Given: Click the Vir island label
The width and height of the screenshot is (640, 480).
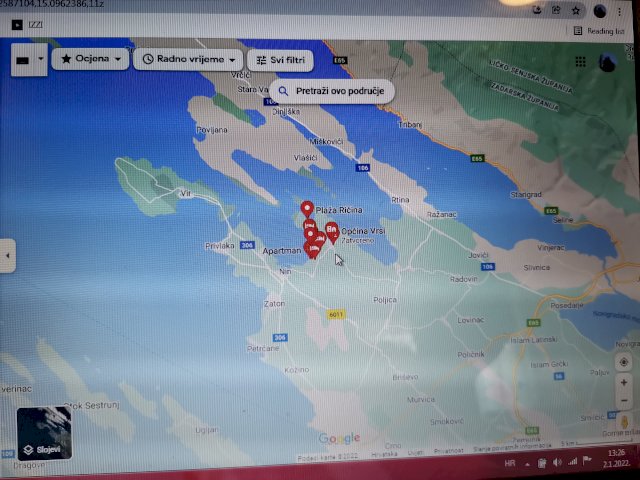Looking at the screenshot, I should pos(185,193).
